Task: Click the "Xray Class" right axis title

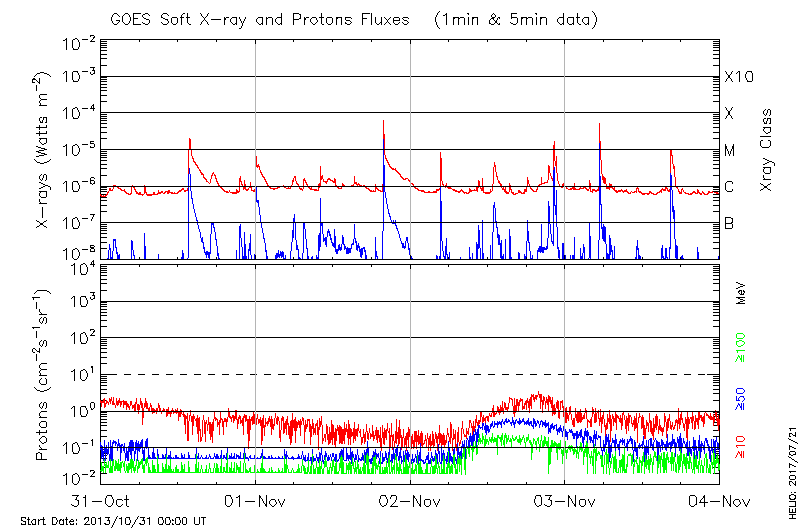Action: [767, 150]
